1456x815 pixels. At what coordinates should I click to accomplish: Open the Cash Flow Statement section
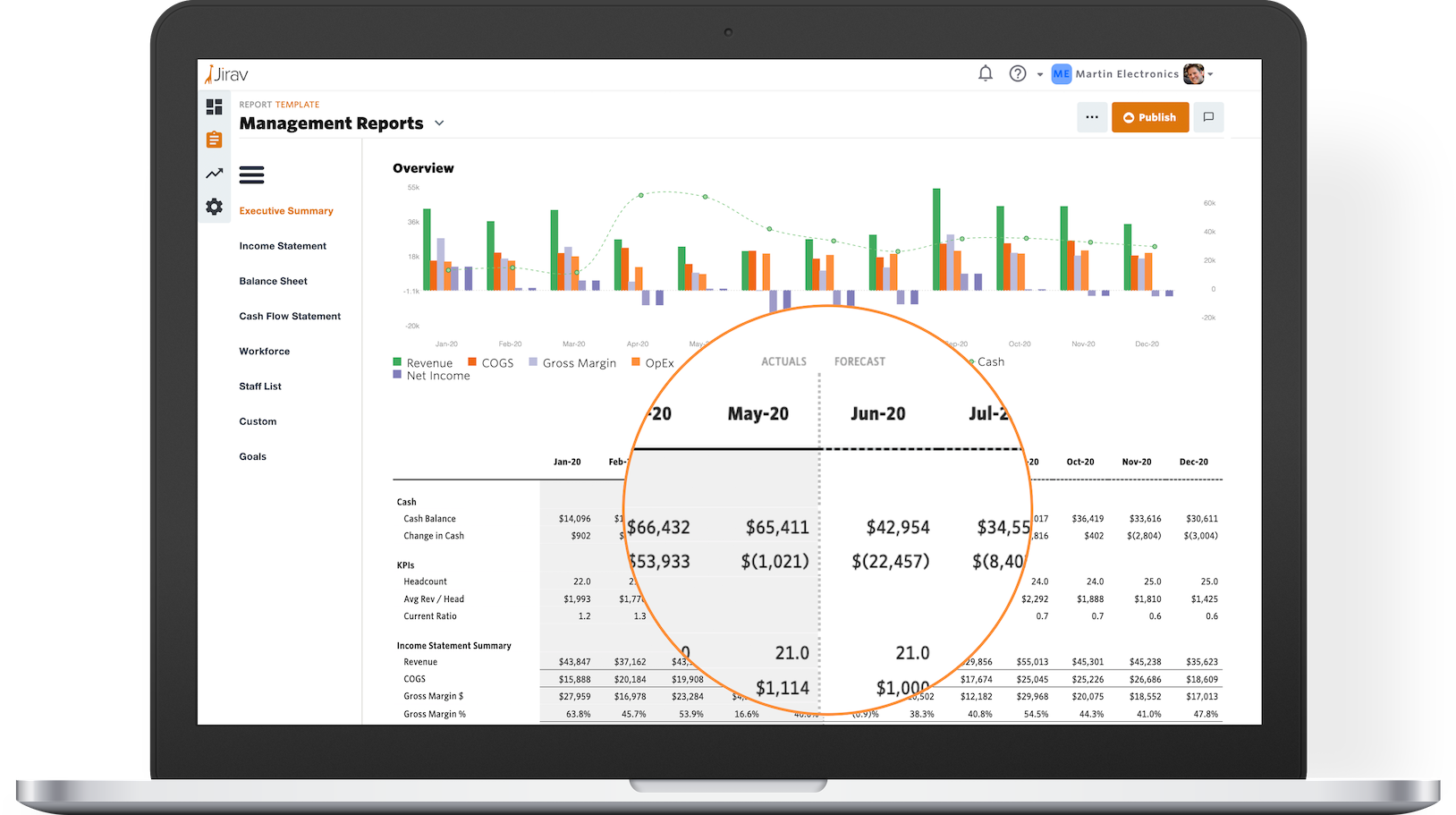[x=290, y=316]
